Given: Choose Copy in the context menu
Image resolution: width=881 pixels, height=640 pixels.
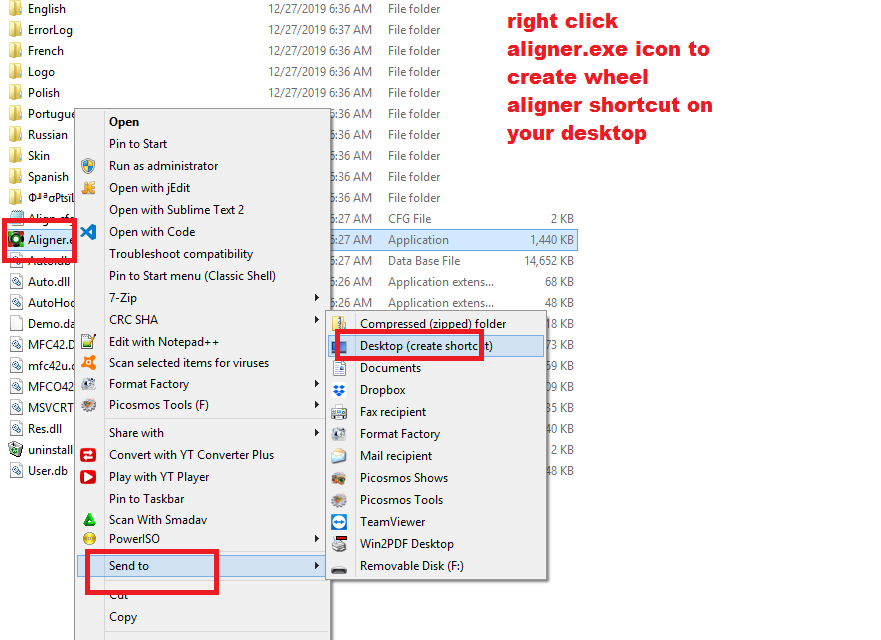Looking at the screenshot, I should tap(123, 617).
